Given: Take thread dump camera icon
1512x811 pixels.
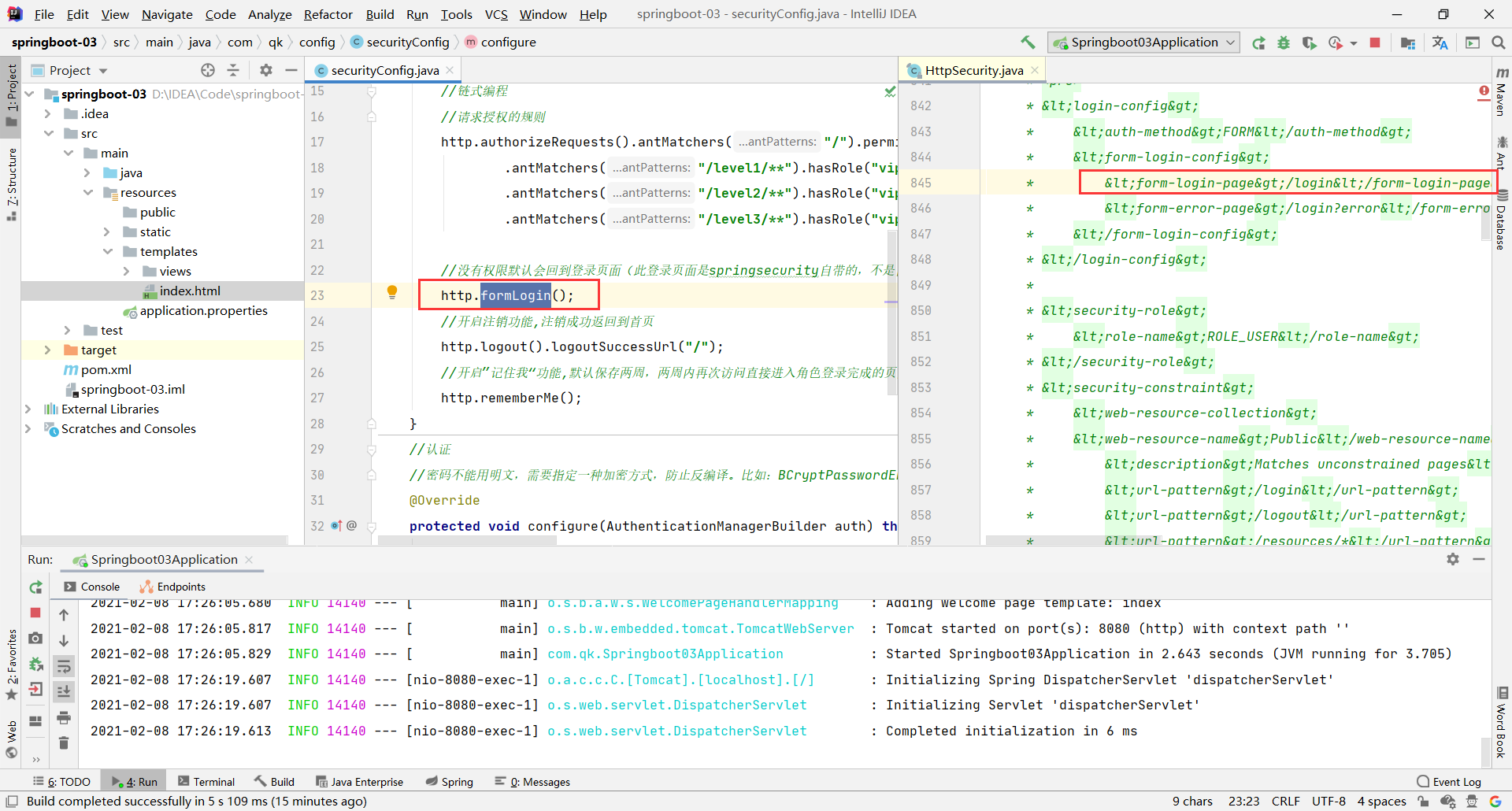Looking at the screenshot, I should [x=35, y=639].
